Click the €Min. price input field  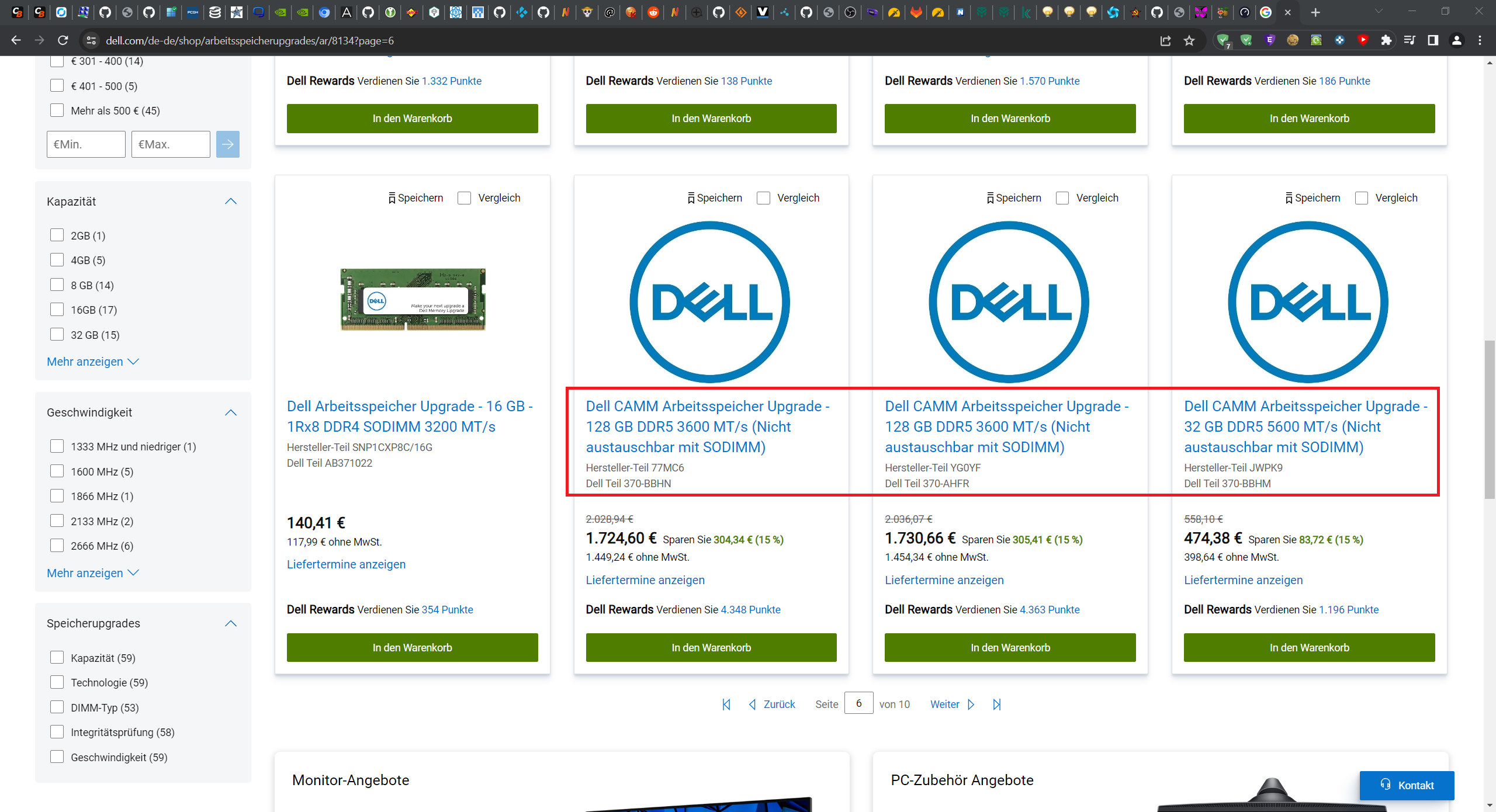tap(86, 144)
